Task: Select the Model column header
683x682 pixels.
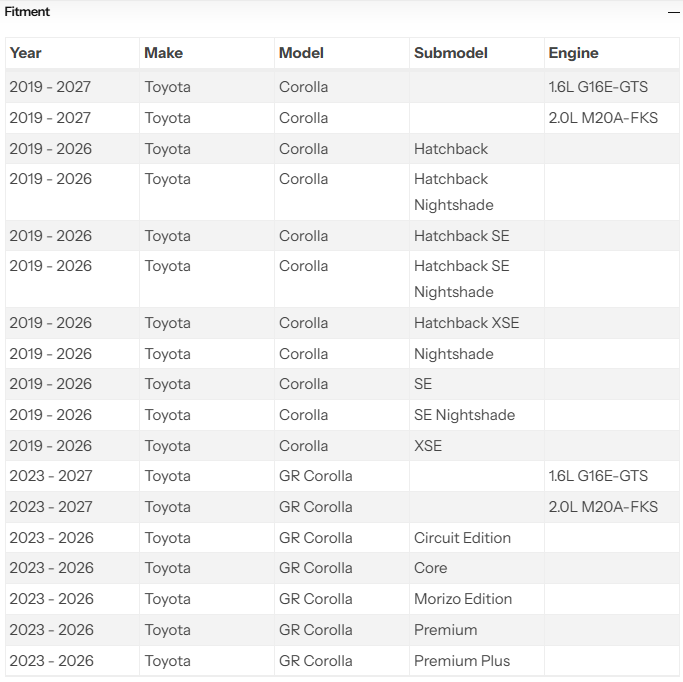Action: pos(342,53)
